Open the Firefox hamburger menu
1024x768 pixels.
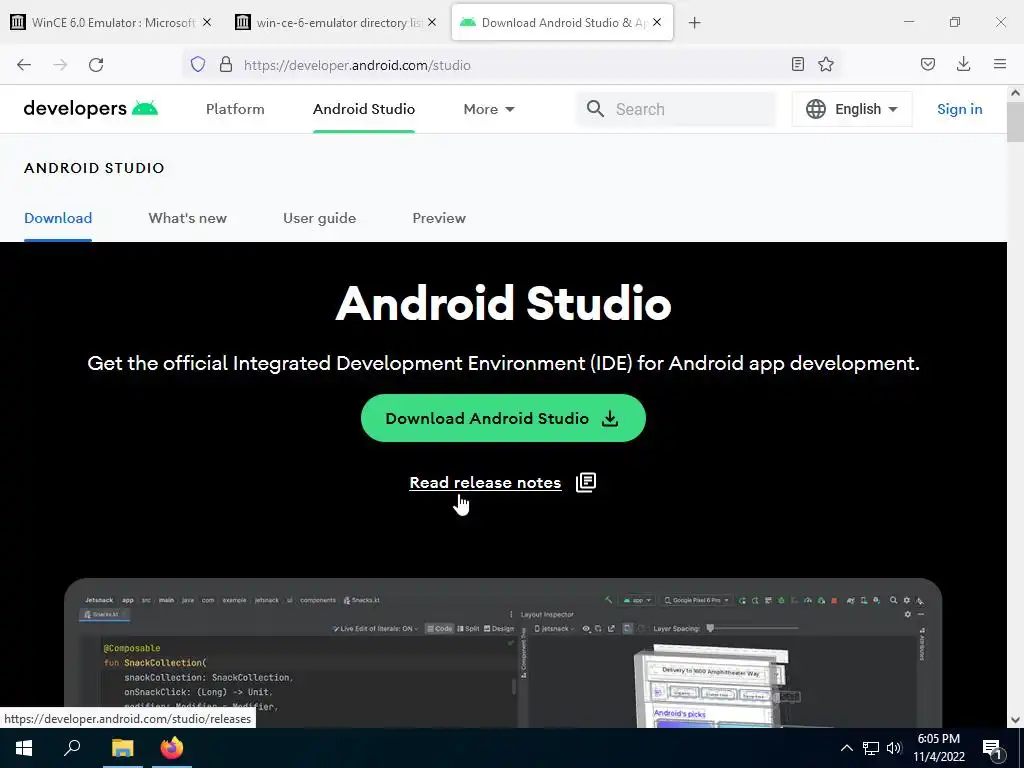pos(1000,64)
